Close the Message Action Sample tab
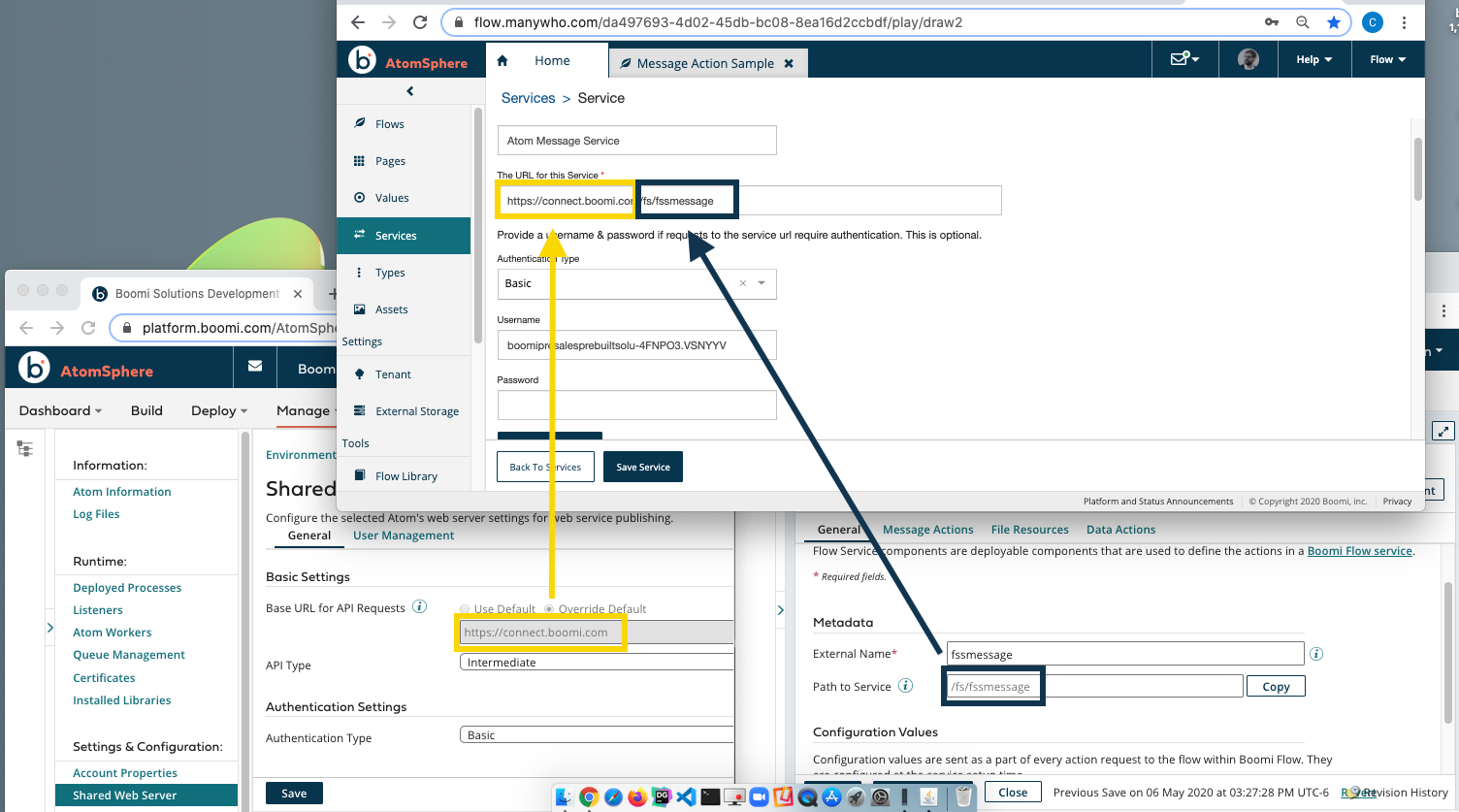Image resolution: width=1459 pixels, height=812 pixels. click(x=789, y=63)
